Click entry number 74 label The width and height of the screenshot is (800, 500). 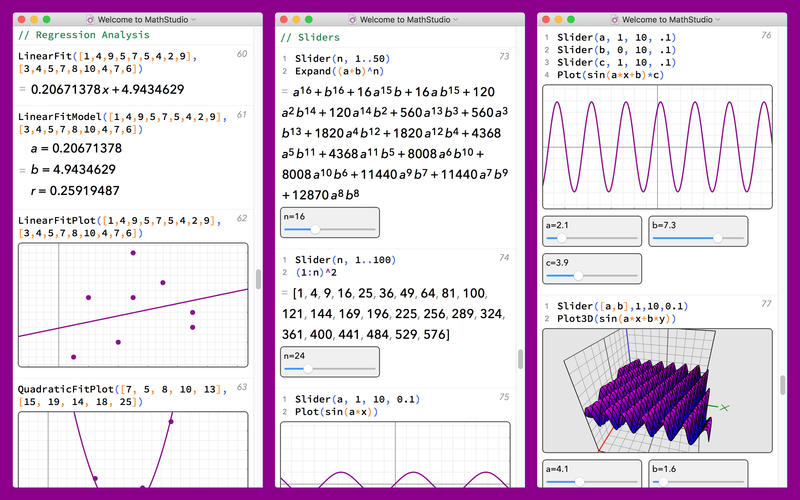(504, 258)
